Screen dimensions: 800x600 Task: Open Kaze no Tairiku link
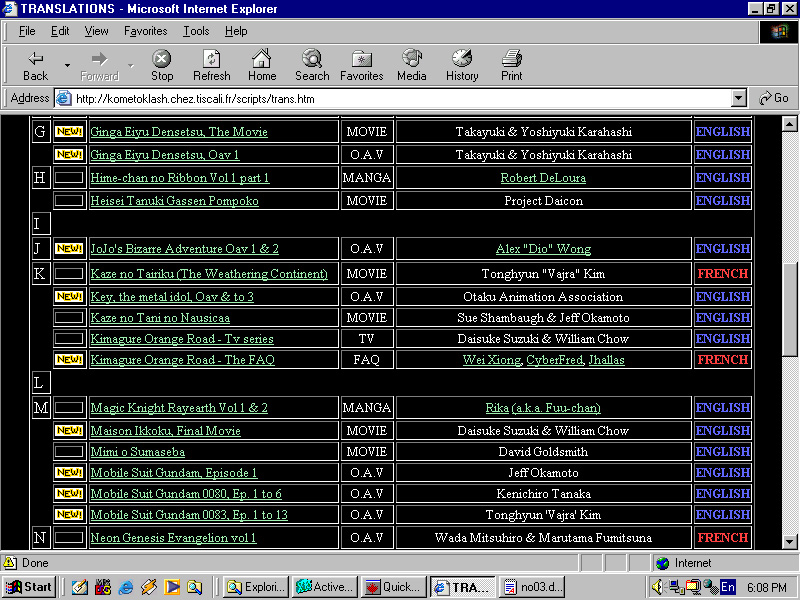209,273
